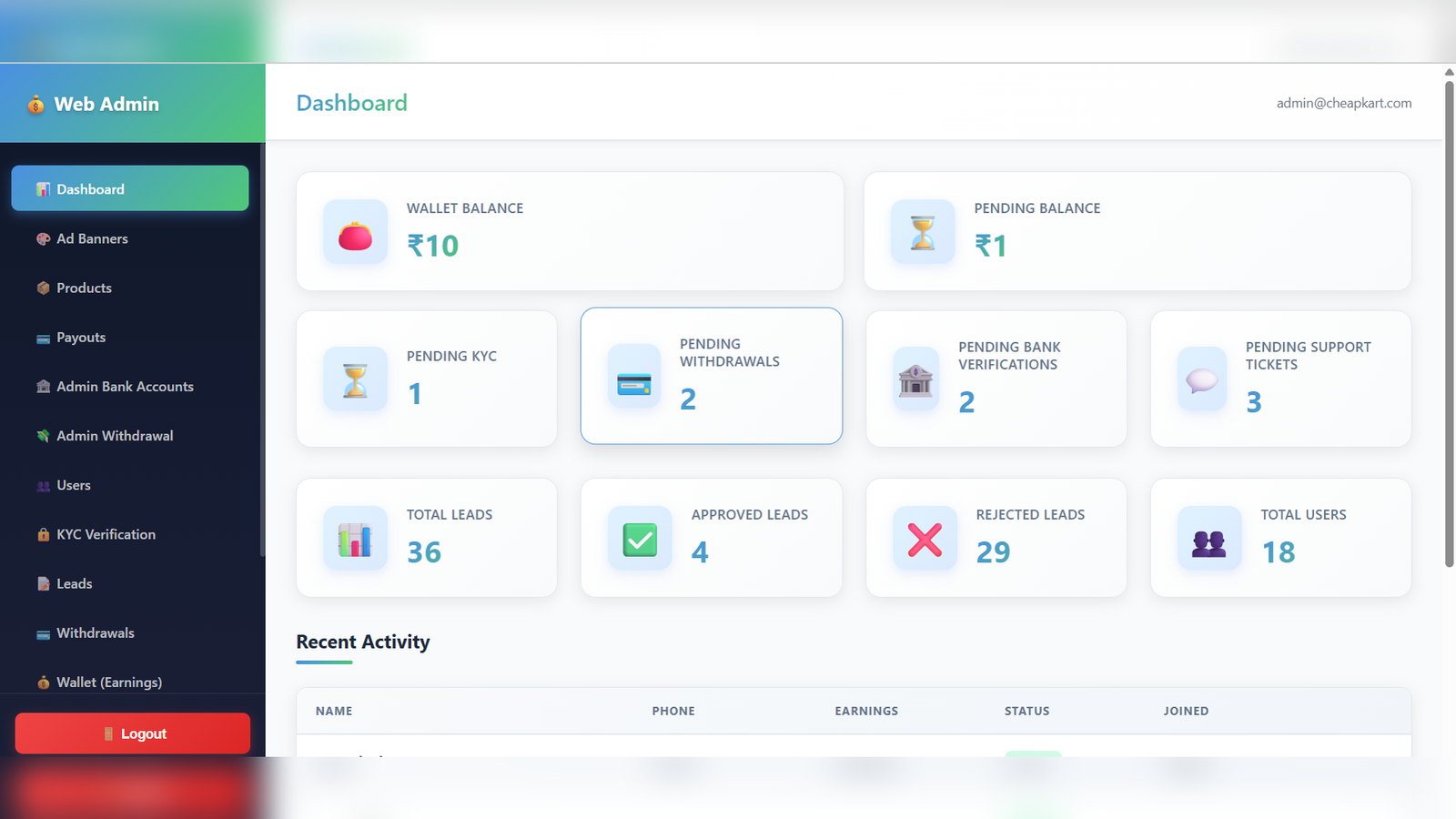Click the Admin Bank Accounts bank icon
This screenshot has width=1456, height=819.
click(43, 387)
